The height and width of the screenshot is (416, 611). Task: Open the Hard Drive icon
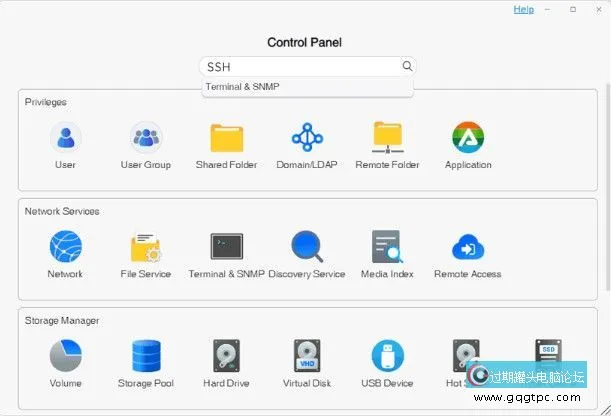[226, 356]
